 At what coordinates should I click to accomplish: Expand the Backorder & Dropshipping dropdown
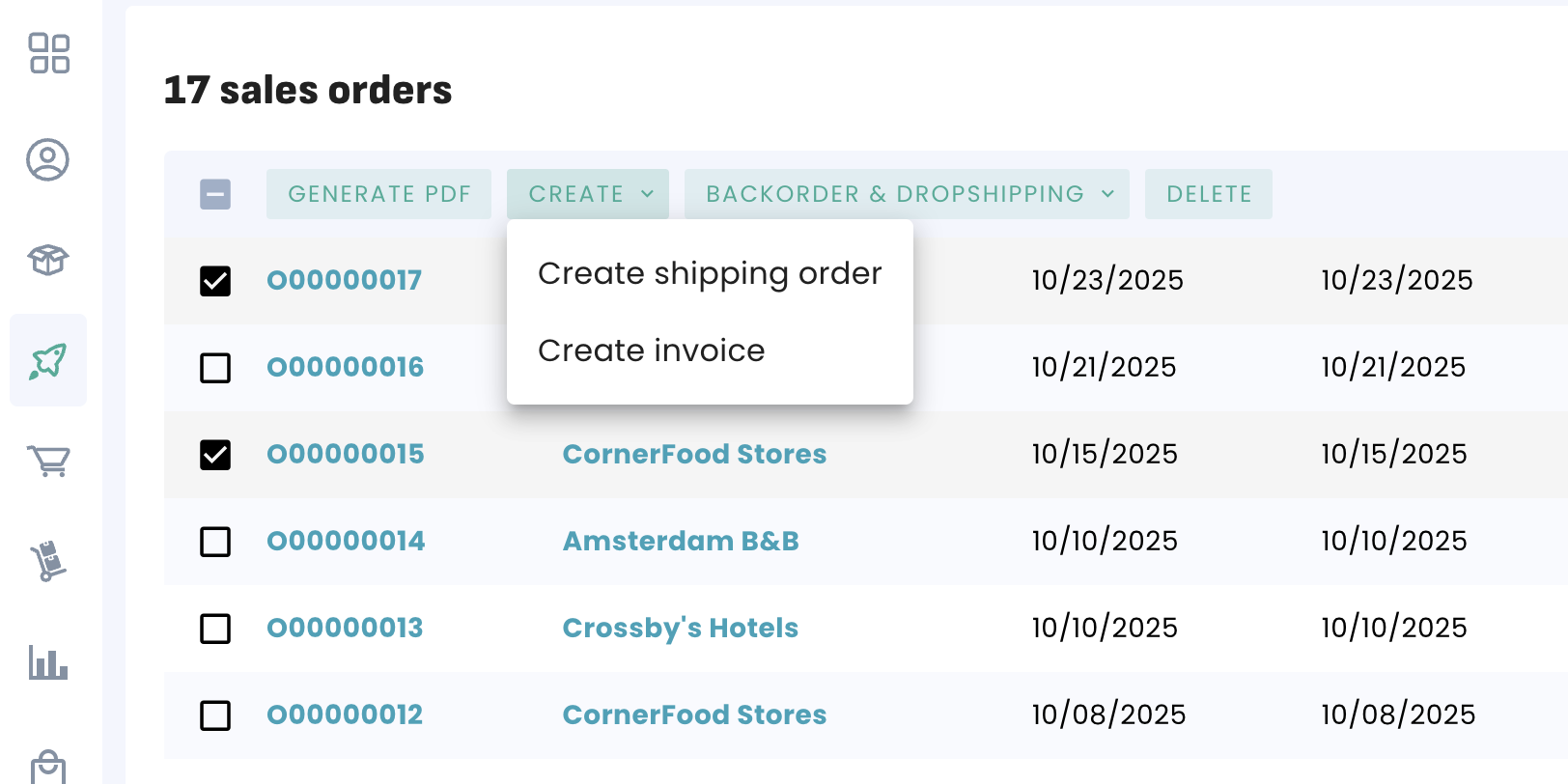pos(907,194)
